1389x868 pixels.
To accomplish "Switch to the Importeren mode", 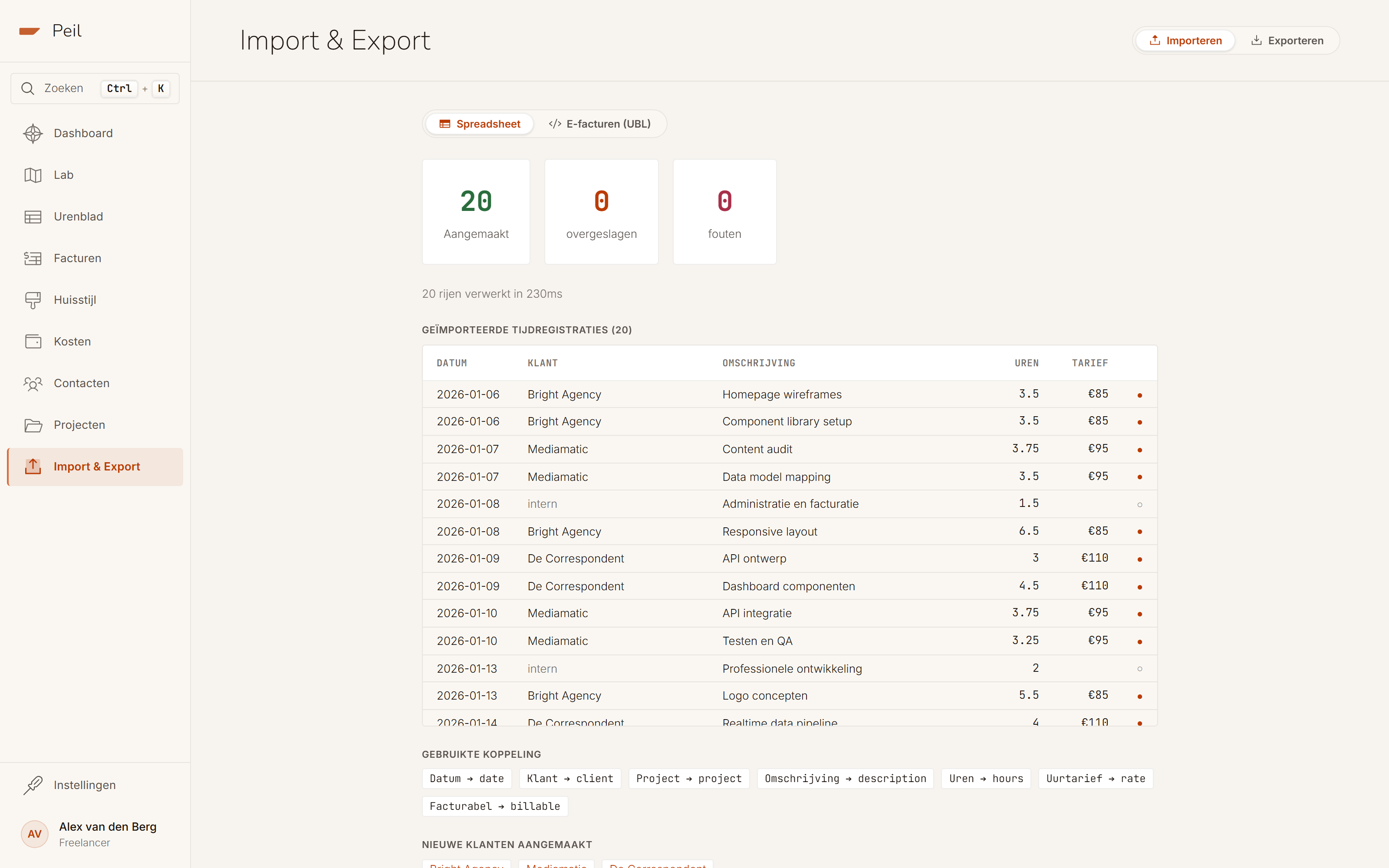I will coord(1185,41).
